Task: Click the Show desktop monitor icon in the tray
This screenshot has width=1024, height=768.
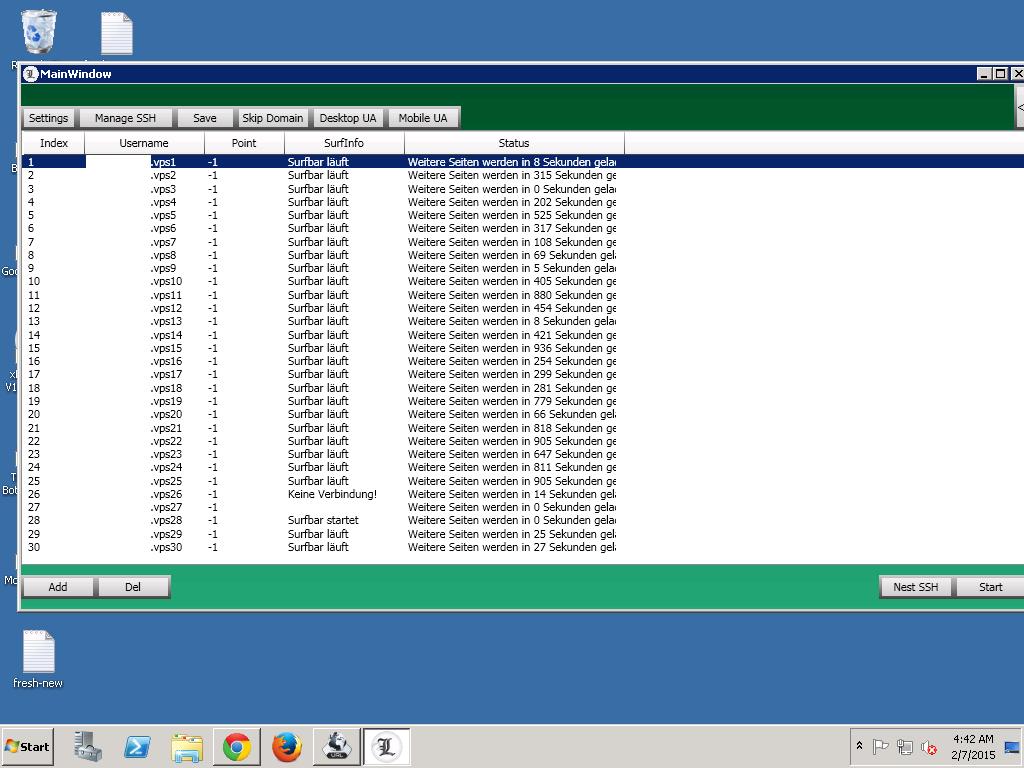Action: pos(1012,747)
